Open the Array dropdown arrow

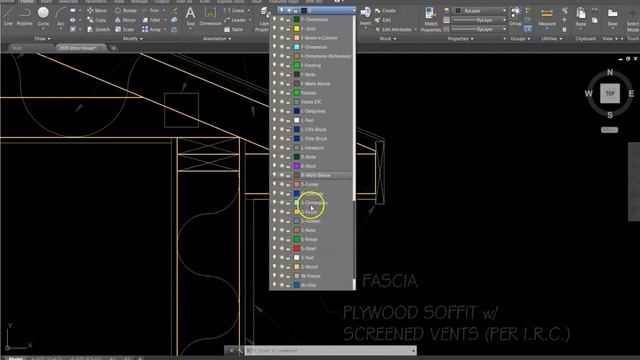pos(165,29)
